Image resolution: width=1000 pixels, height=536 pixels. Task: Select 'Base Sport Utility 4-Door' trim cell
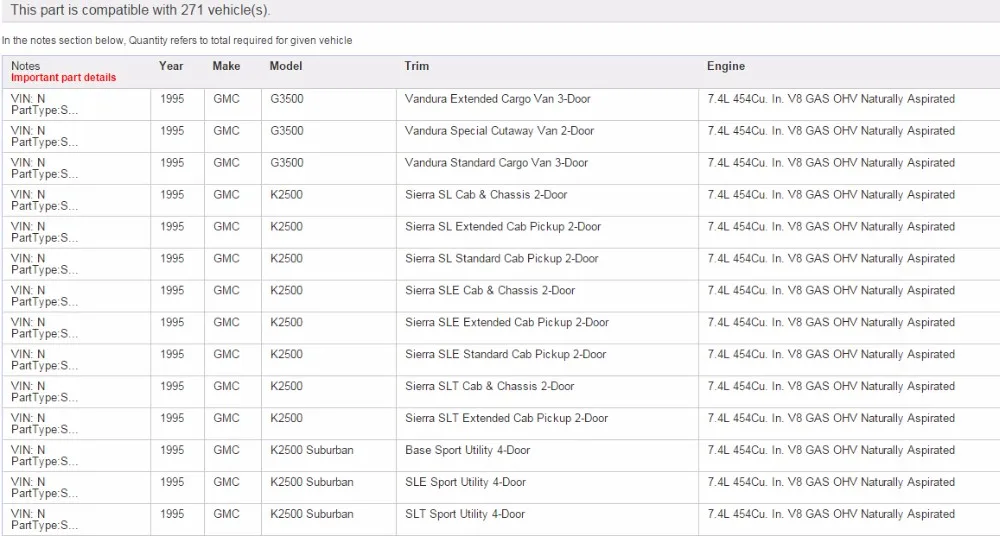coord(467,450)
